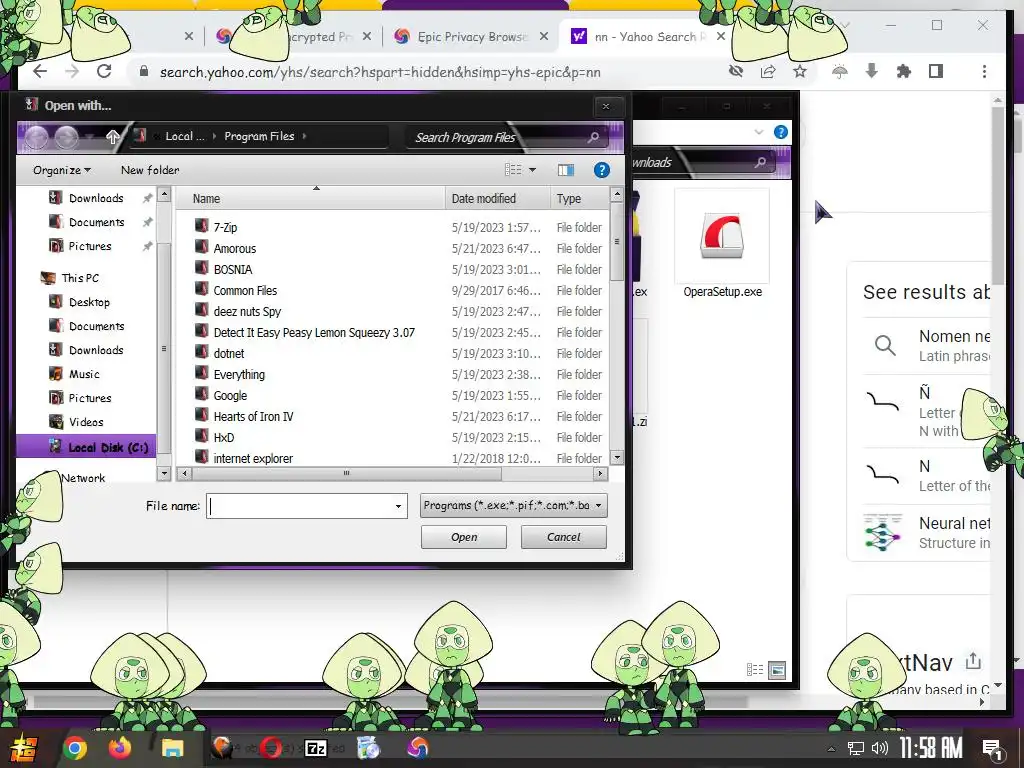Select This PC in navigation pane
Viewport: 1024px width, 768px height.
80,278
